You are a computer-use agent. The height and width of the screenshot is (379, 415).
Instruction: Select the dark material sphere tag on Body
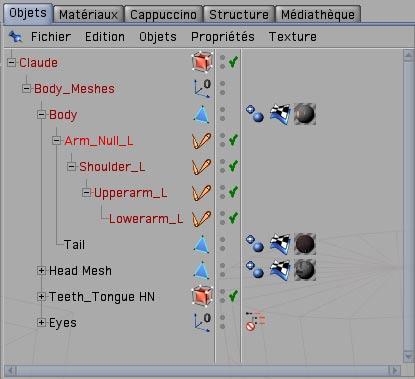click(x=305, y=114)
